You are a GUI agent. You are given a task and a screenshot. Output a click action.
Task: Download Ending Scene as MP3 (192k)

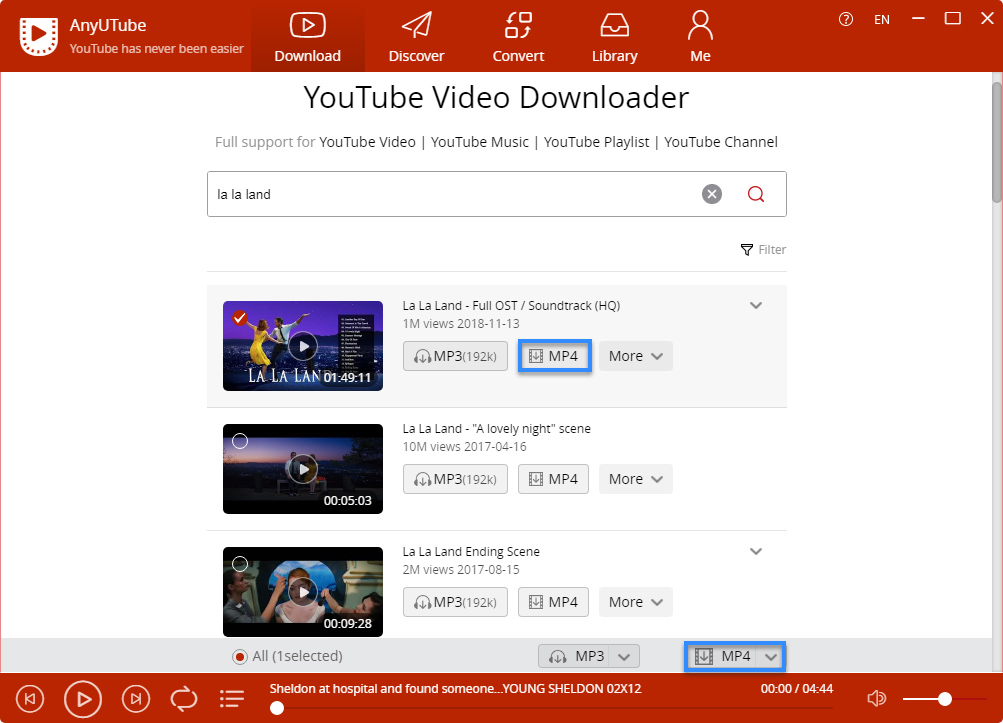455,601
